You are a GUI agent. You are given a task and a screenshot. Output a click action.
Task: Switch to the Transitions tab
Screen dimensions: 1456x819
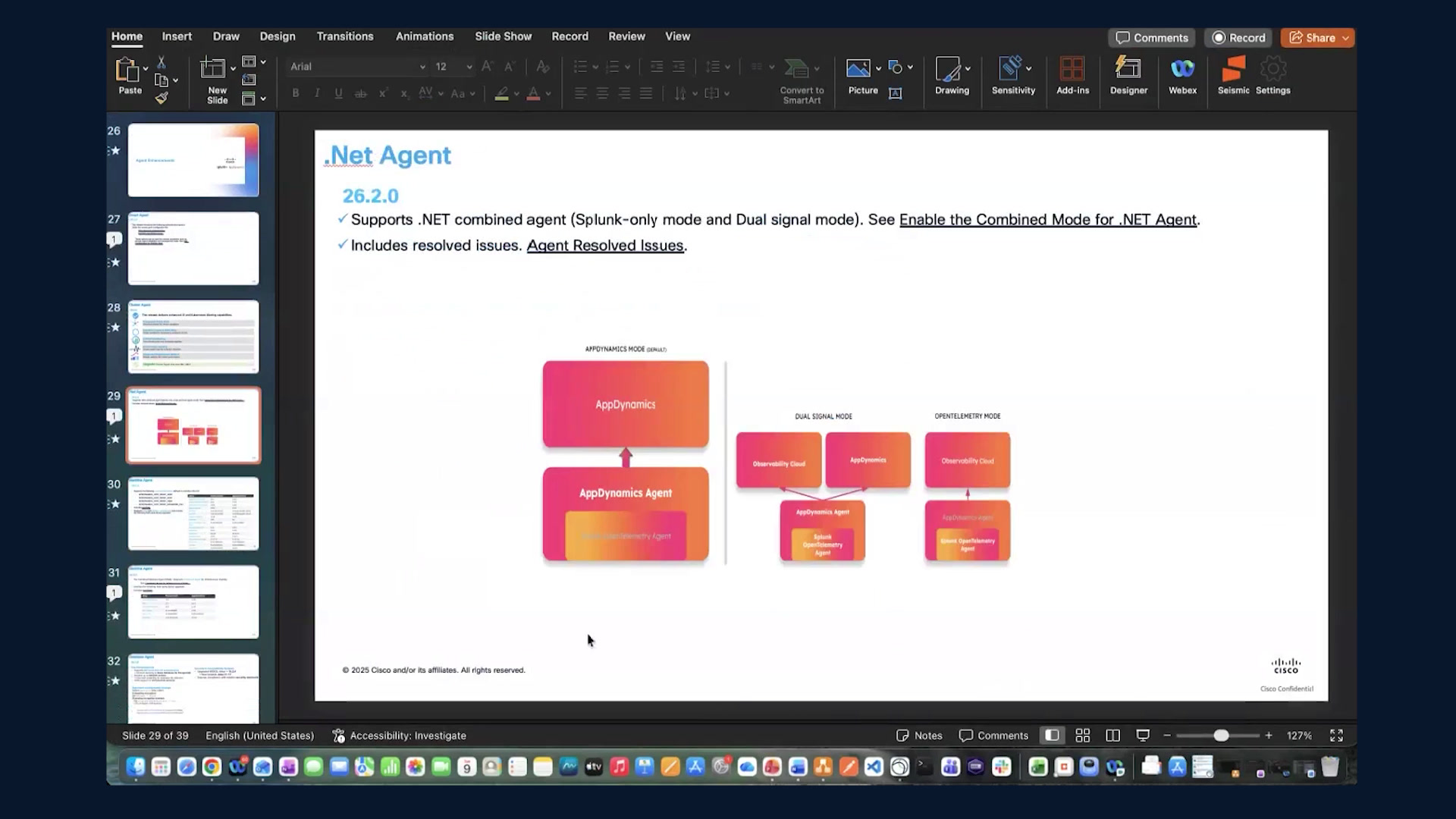coord(345,36)
